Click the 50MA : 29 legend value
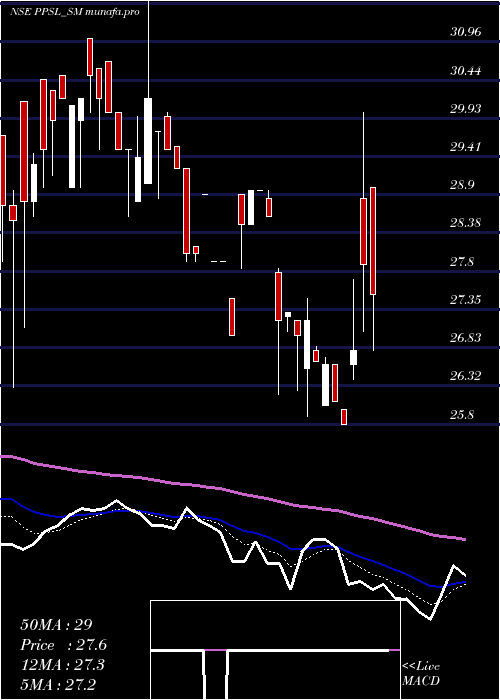 click(56, 625)
